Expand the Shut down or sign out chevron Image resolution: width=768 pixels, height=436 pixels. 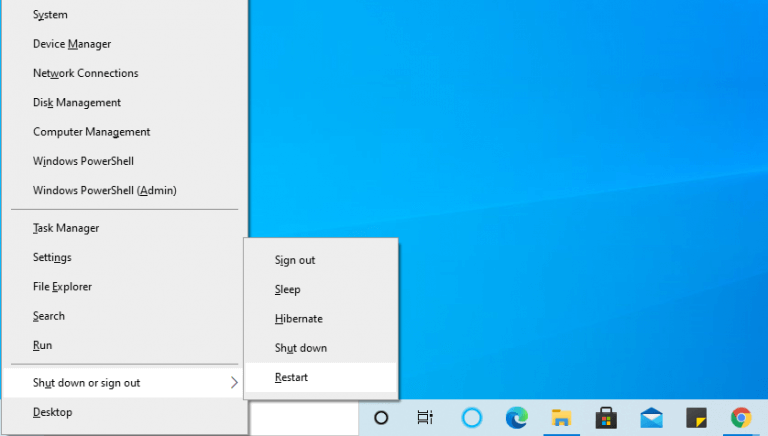coord(234,383)
